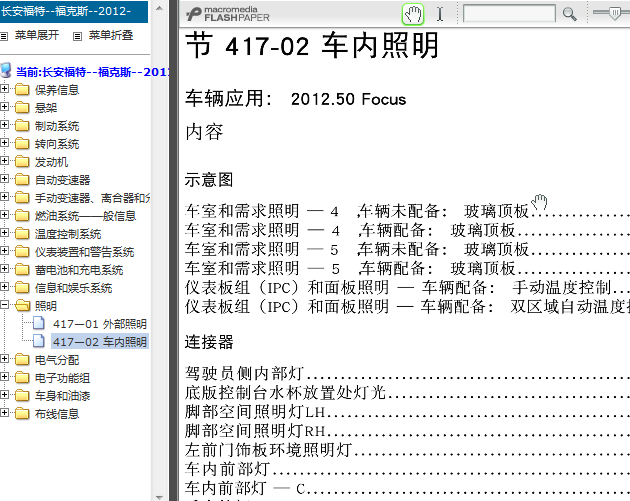Image resolution: width=630 pixels, height=501 pixels.
Task: Expand the 发动机 folder
Action: (x=4, y=161)
